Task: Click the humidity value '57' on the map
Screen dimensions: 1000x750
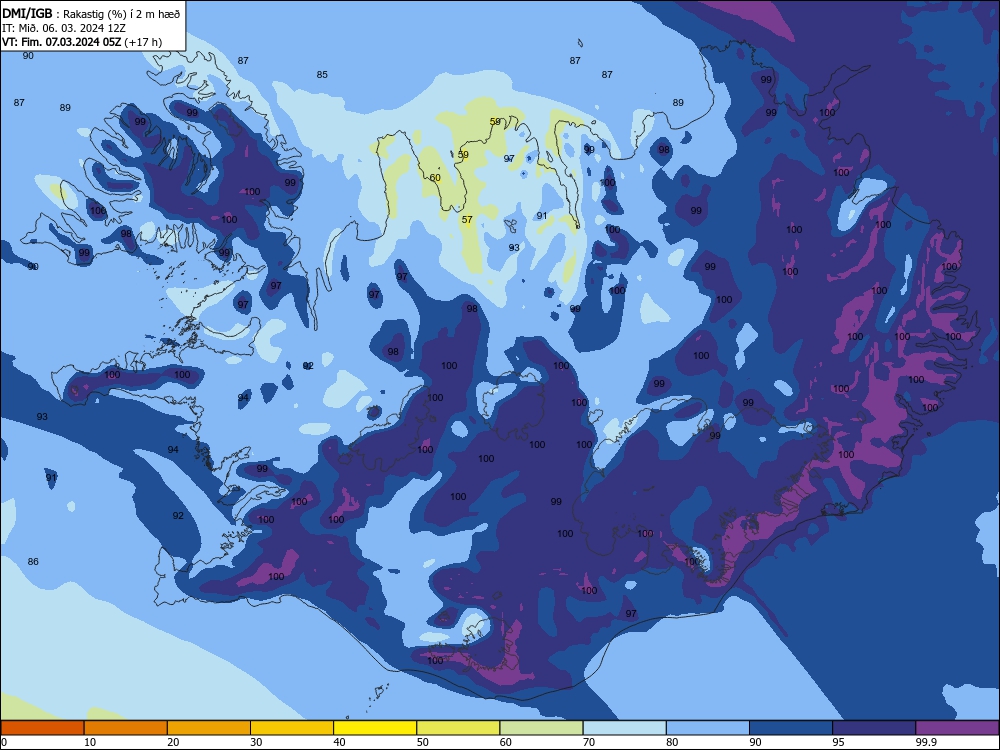Action: [x=467, y=219]
